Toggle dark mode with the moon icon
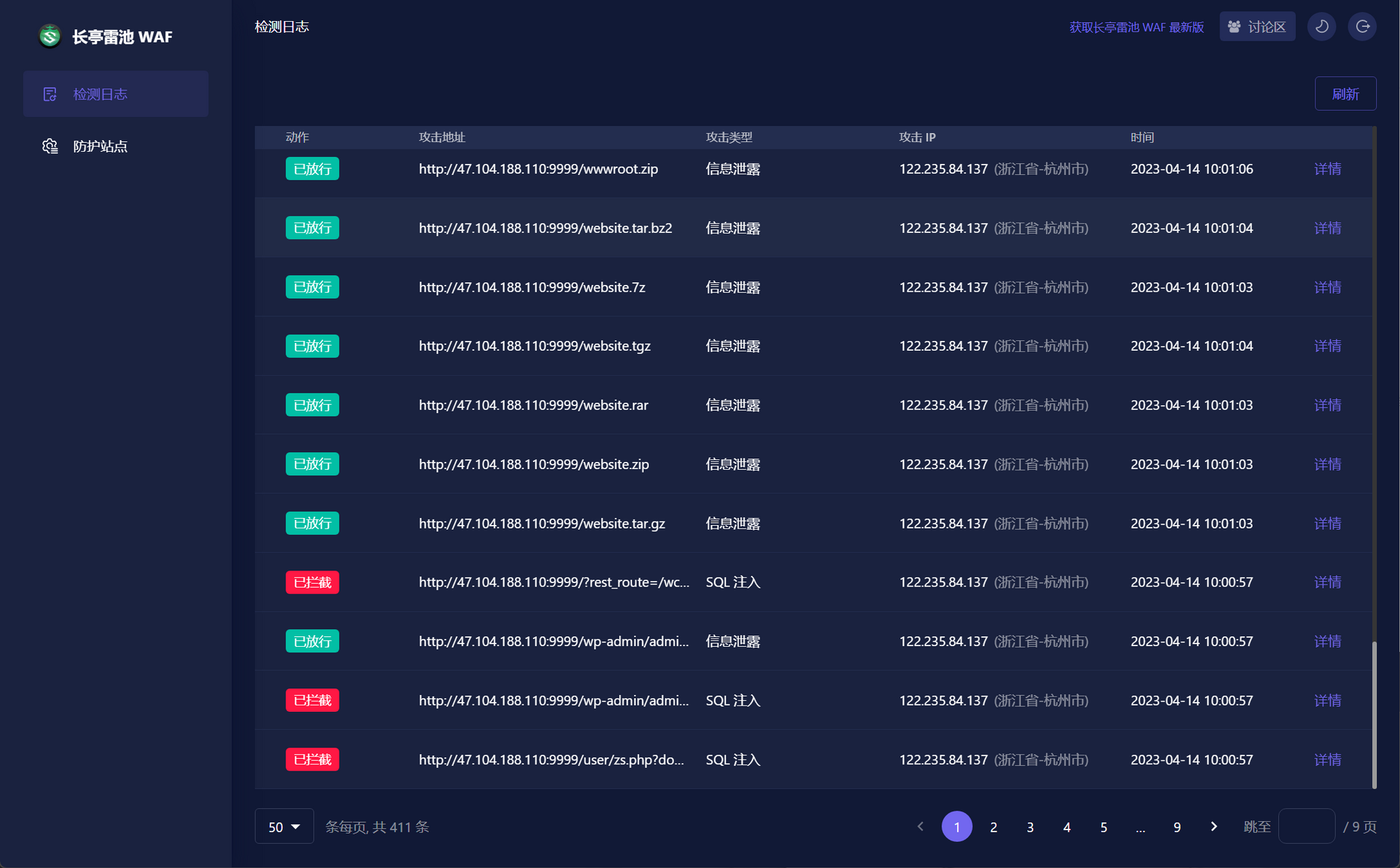Image resolution: width=1400 pixels, height=868 pixels. click(1322, 27)
